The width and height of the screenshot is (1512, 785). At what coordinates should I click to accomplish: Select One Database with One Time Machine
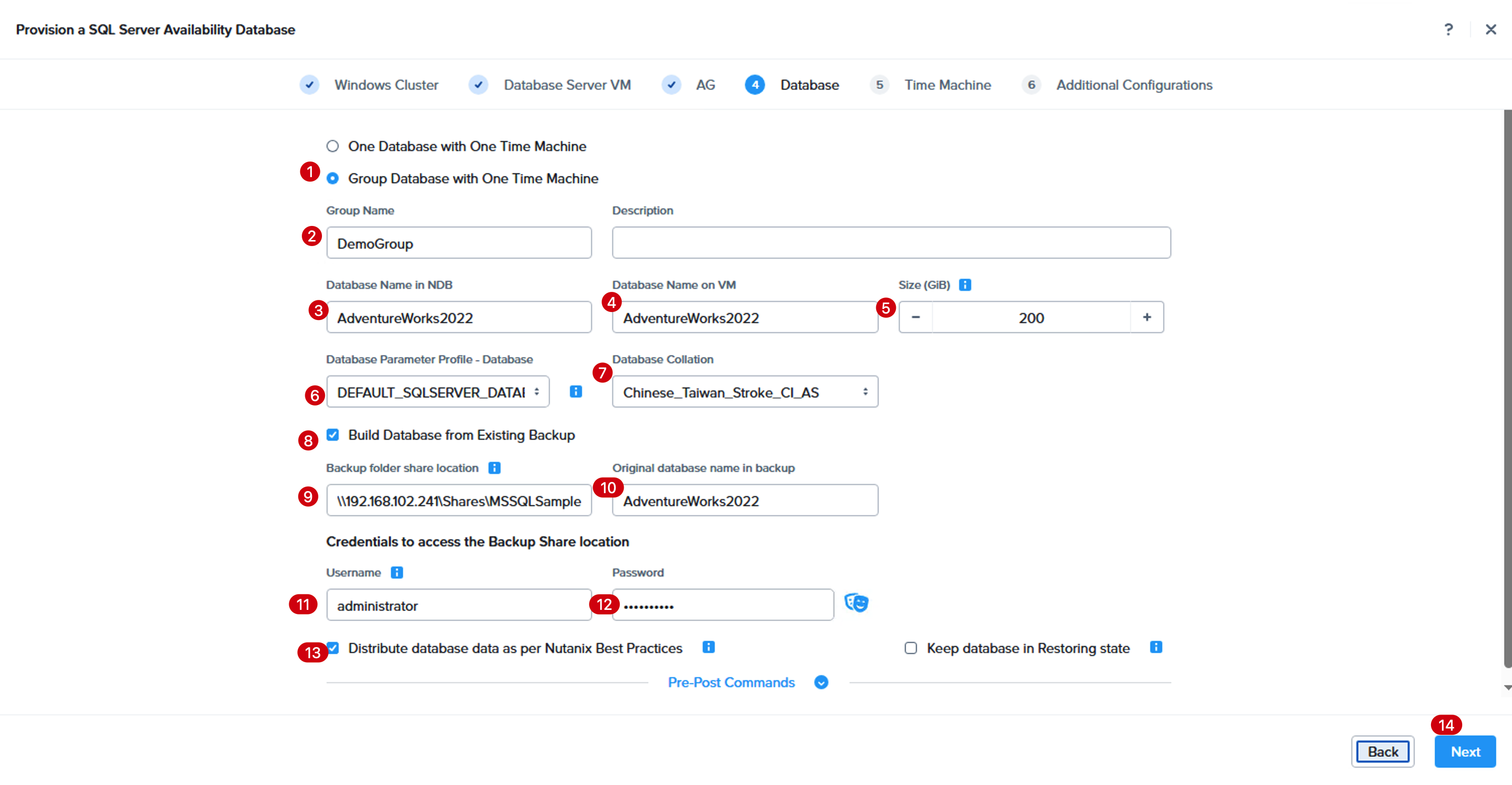[x=333, y=146]
